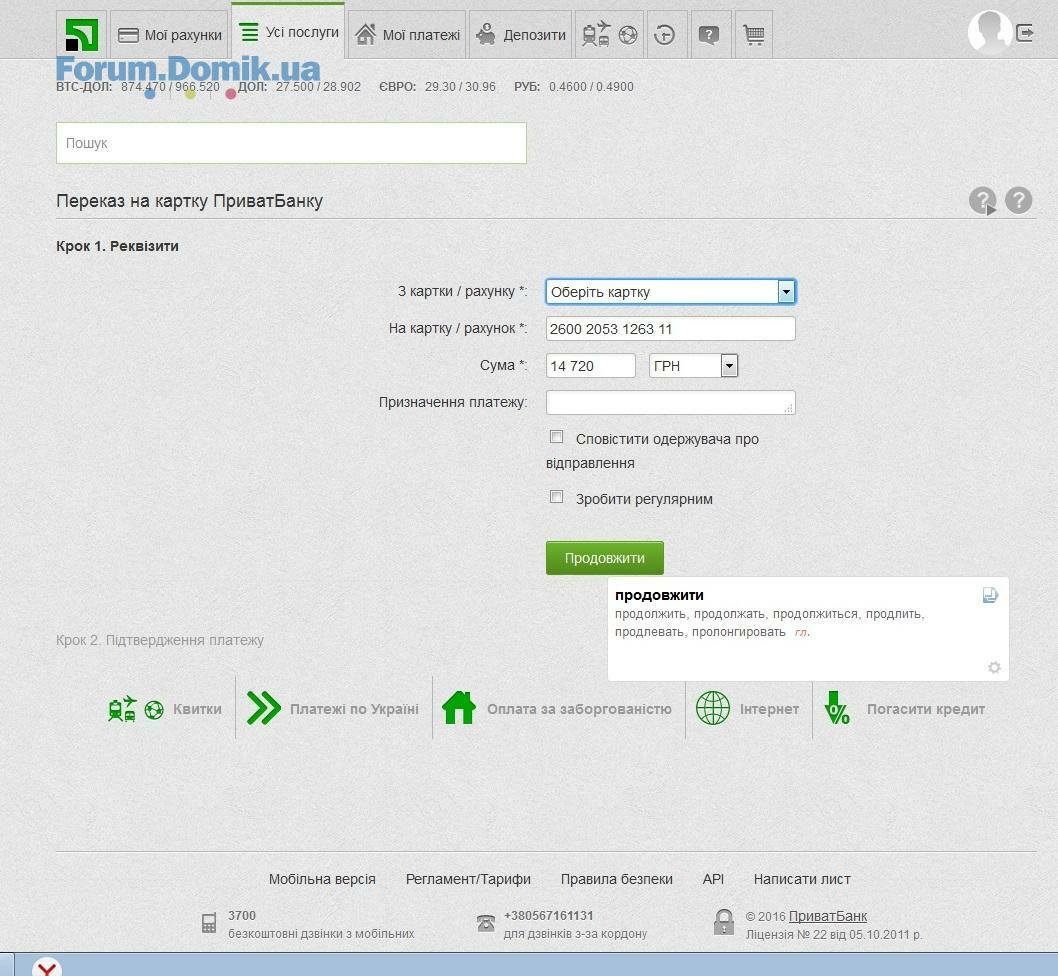This screenshot has width=1058, height=976.
Task: Select the 'Погасити кредит' shortcut
Action: (x=905, y=709)
